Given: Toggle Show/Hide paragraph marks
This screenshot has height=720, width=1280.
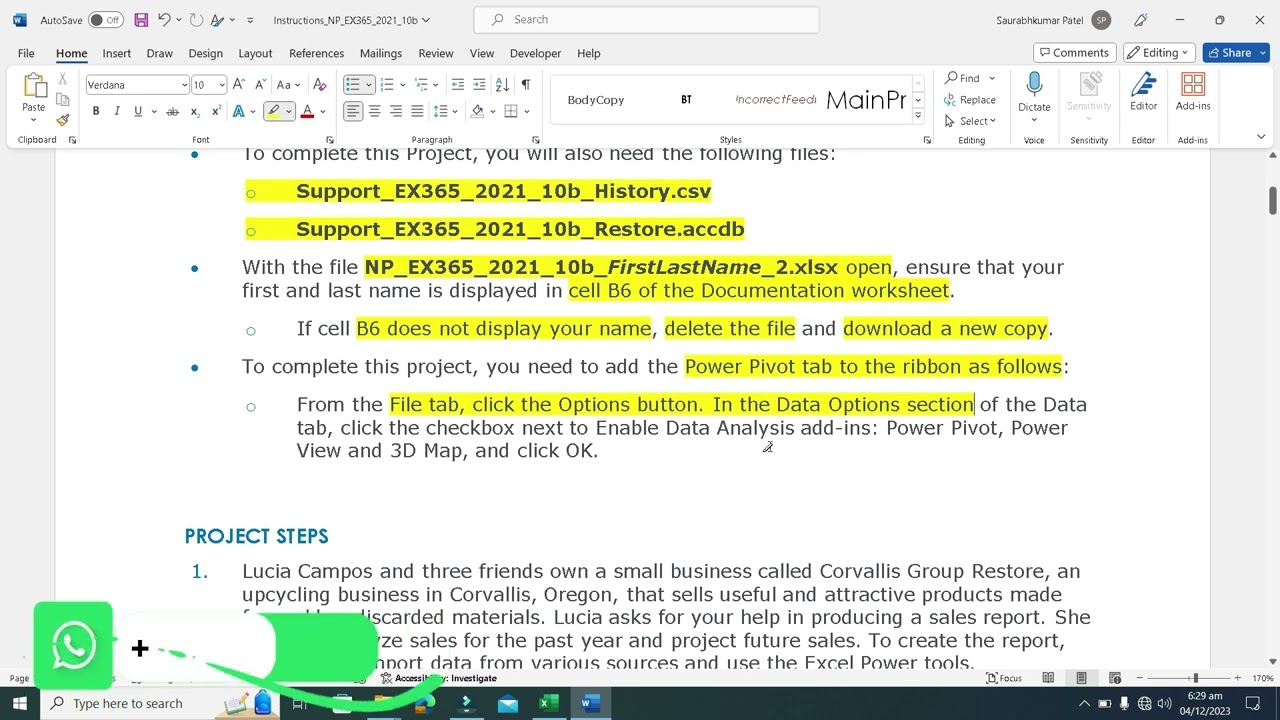Looking at the screenshot, I should coord(526,85).
